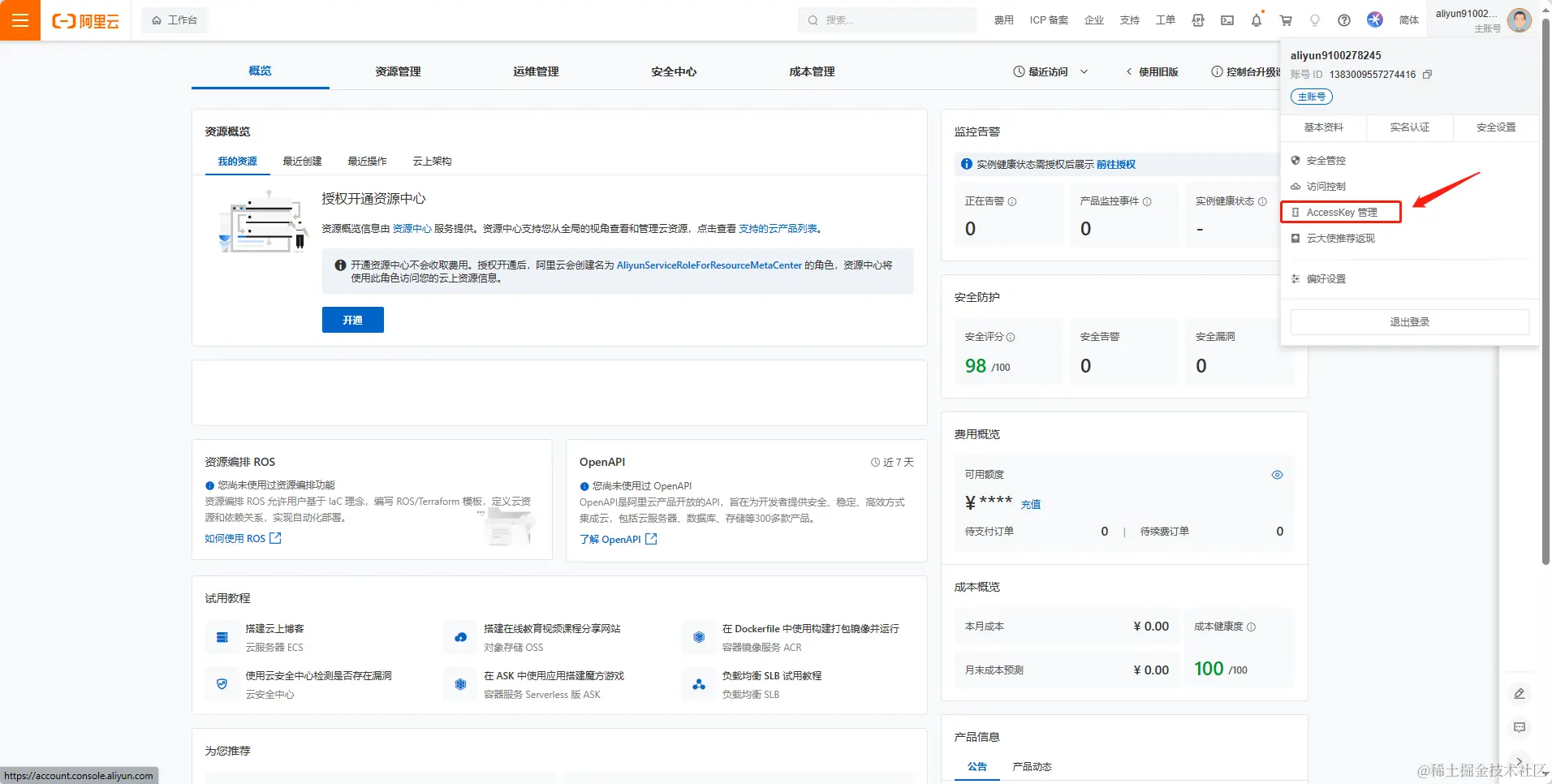Open 实名认证 in account panel
1552x784 pixels.
point(1409,127)
